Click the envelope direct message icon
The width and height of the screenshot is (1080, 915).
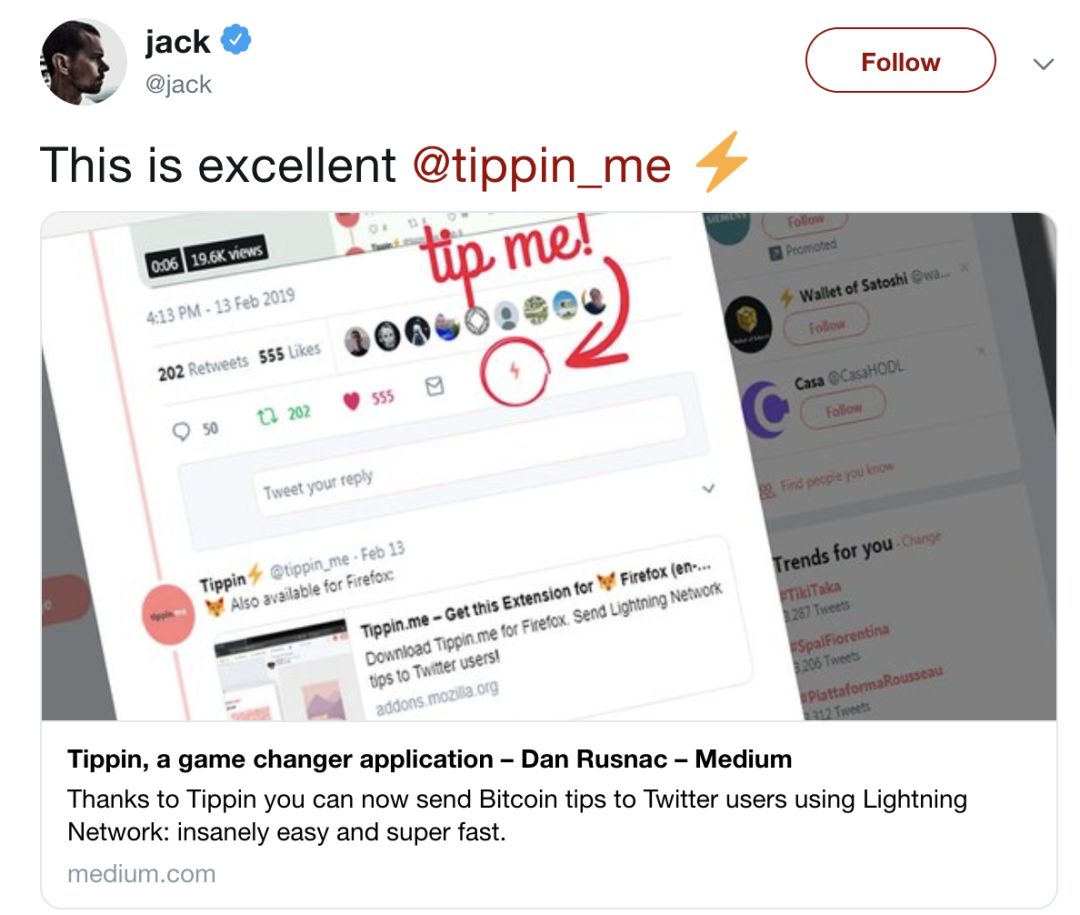(x=435, y=386)
